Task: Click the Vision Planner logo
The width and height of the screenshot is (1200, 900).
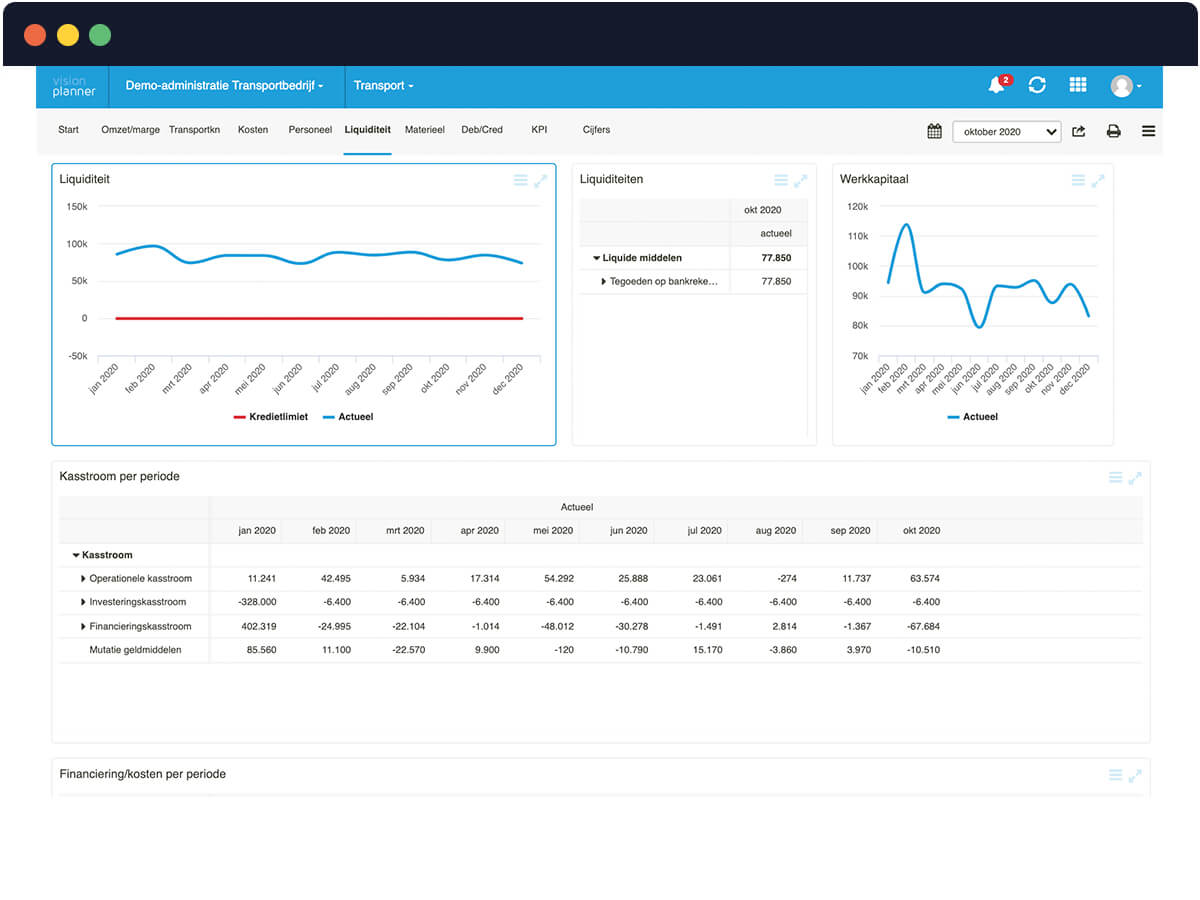Action: coord(74,86)
